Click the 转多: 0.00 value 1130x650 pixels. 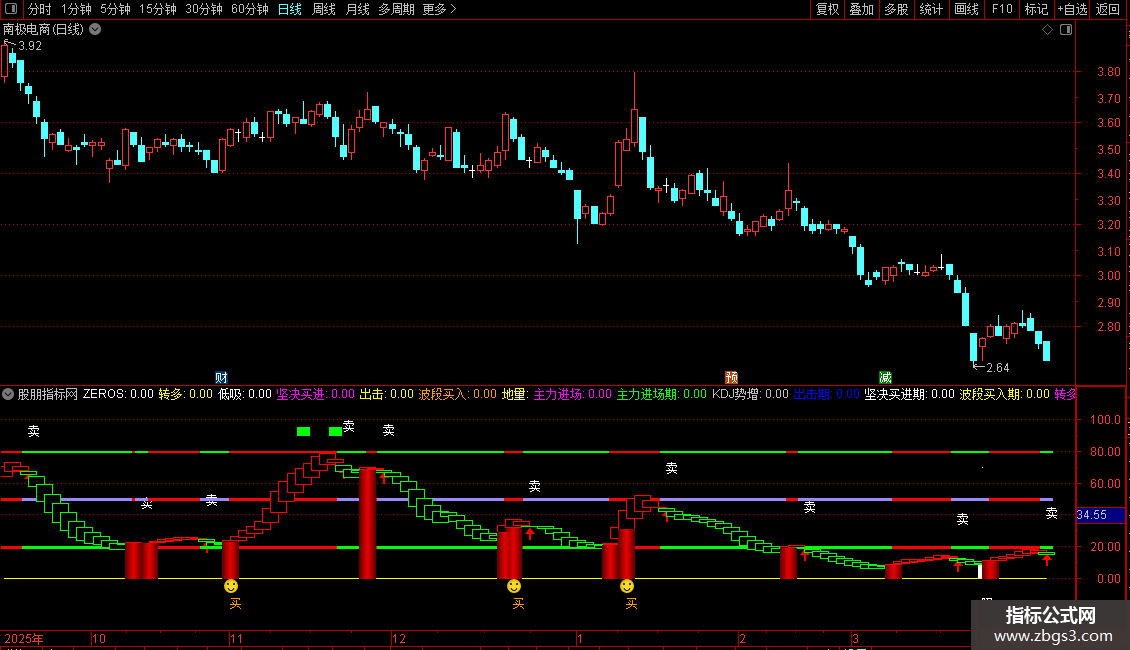[x=185, y=394]
